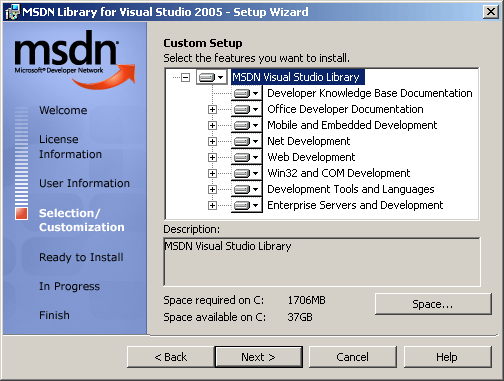Click the Space... button
504x381 pixels.
[433, 304]
